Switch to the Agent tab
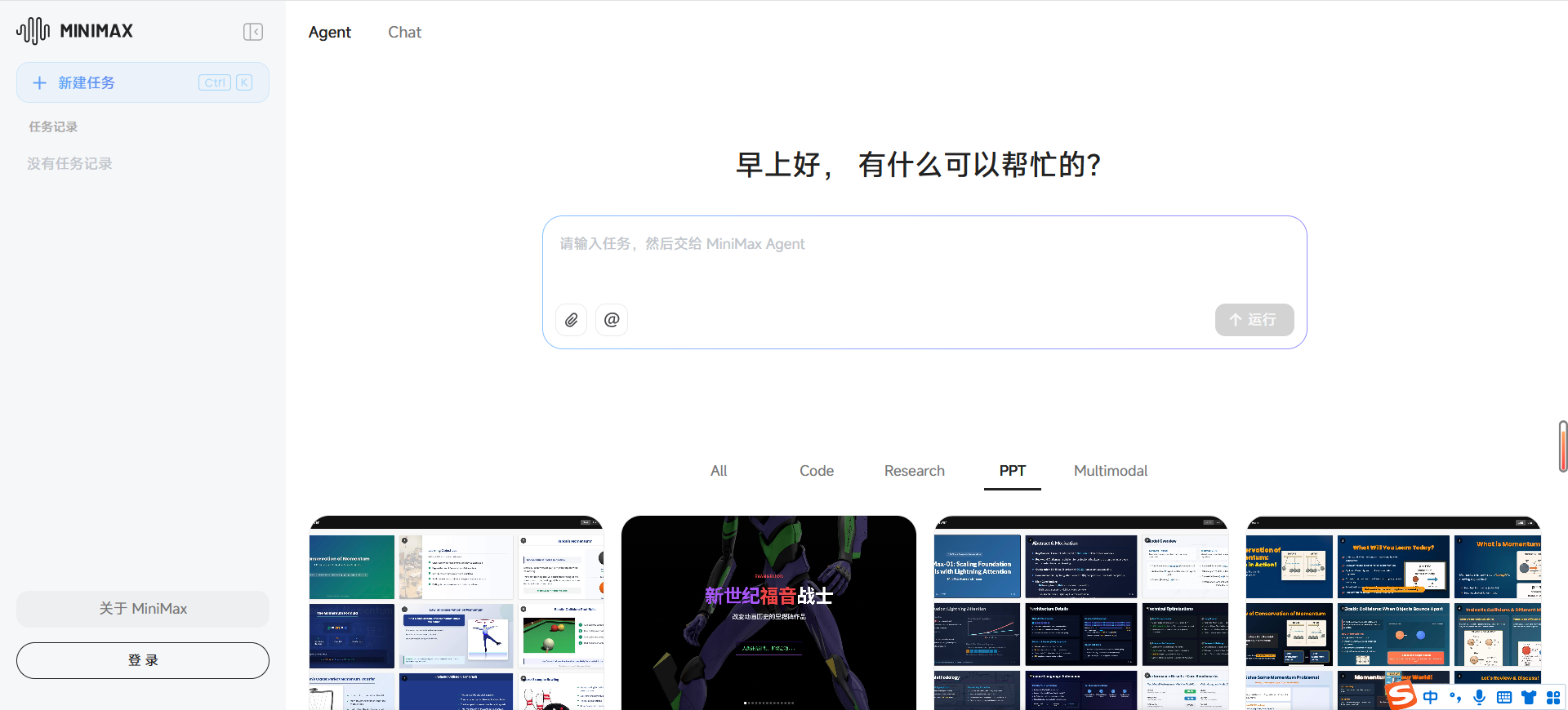This screenshot has width=1568, height=710. [x=330, y=32]
